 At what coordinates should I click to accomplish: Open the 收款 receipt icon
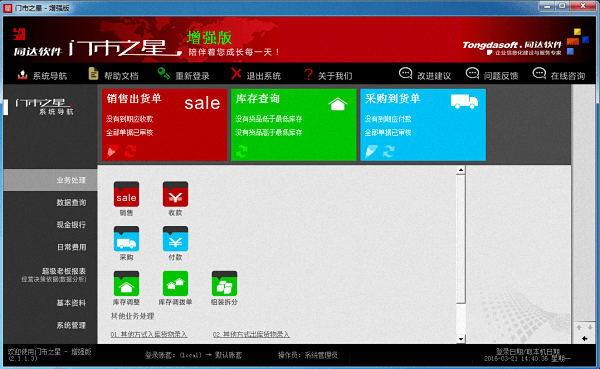(175, 194)
